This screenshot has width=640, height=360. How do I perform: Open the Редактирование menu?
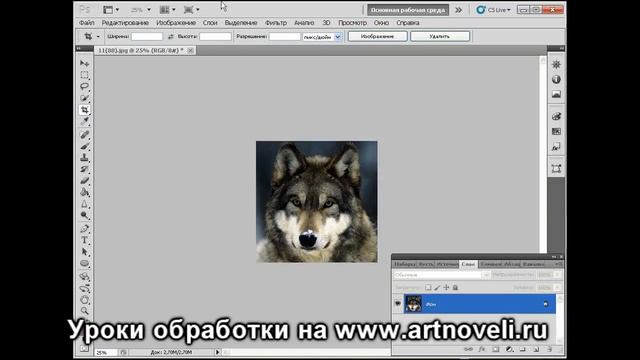tap(125, 23)
